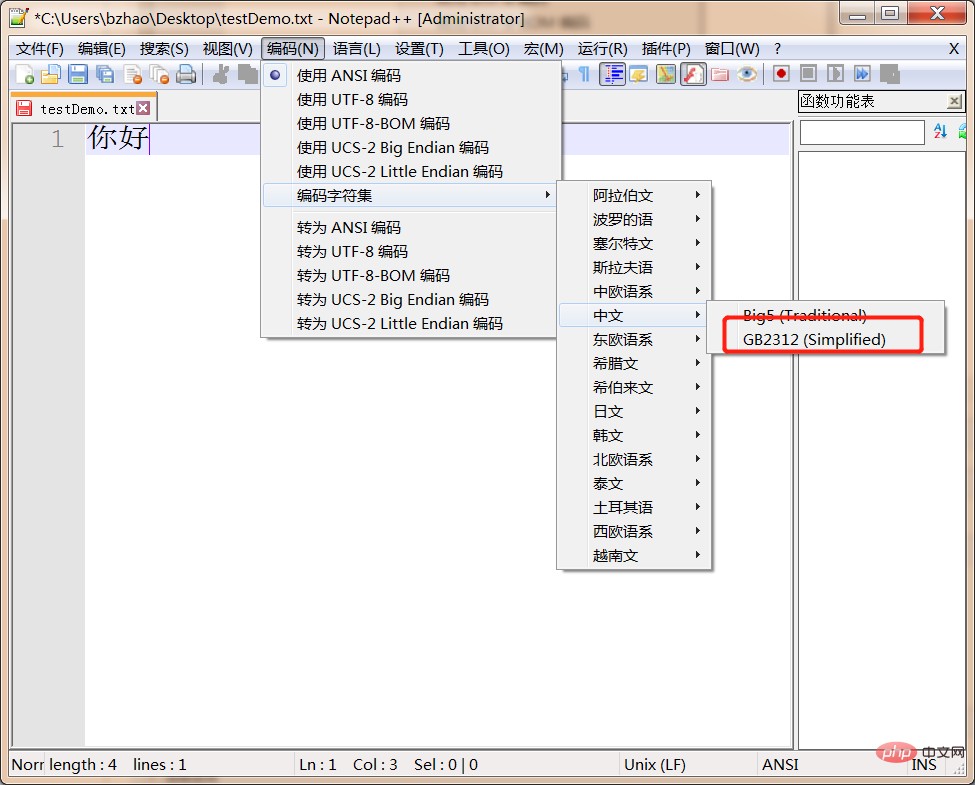
Task: Click the macro playback icon
Action: 835,74
